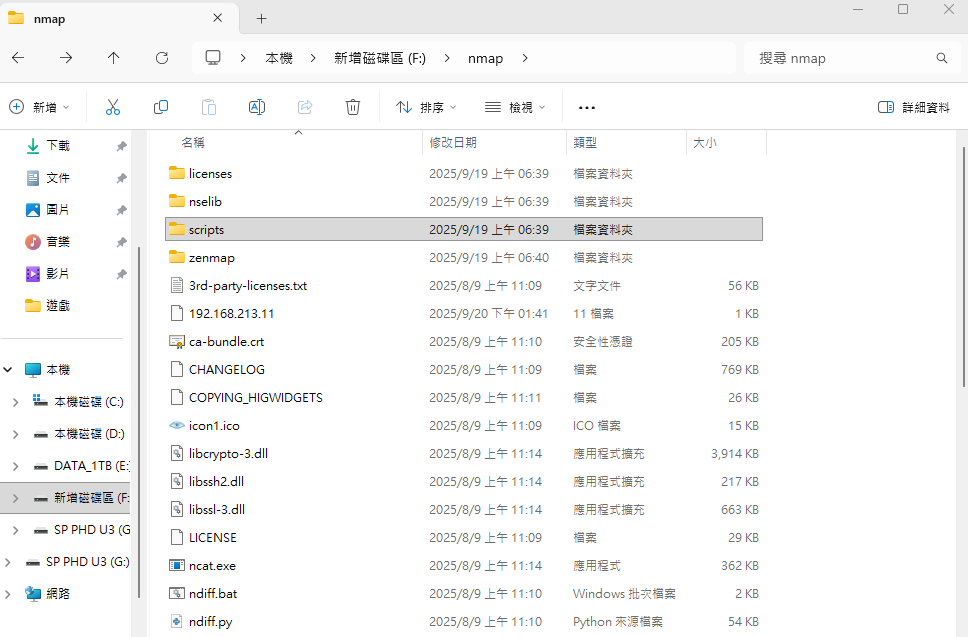The width and height of the screenshot is (968, 637).
Task: Expand 本機磁碟 (C:) in the tree
Action: [x=15, y=402]
